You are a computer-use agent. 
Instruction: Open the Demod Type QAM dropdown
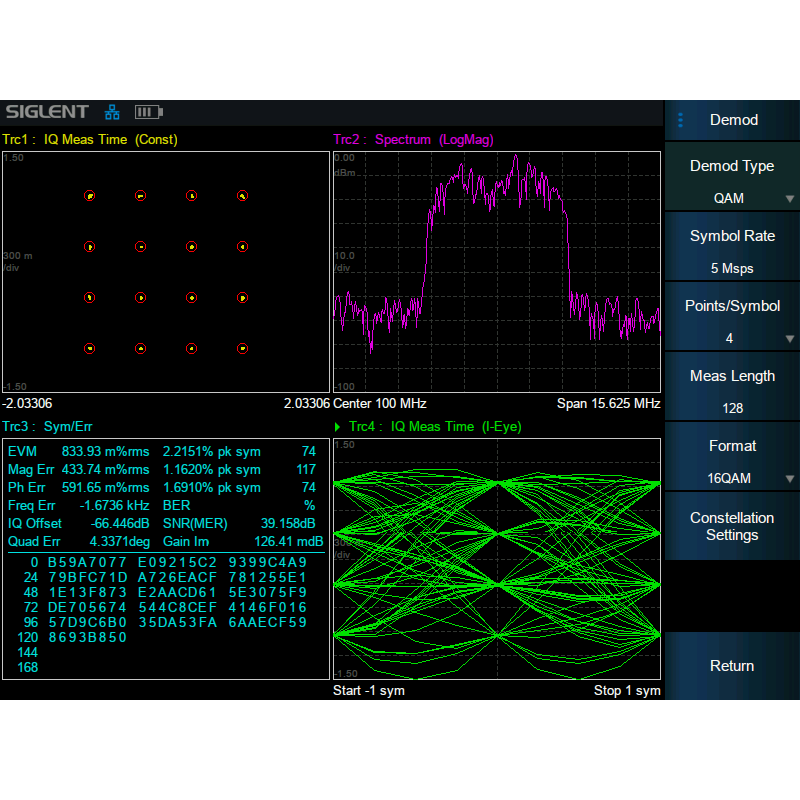[732, 181]
